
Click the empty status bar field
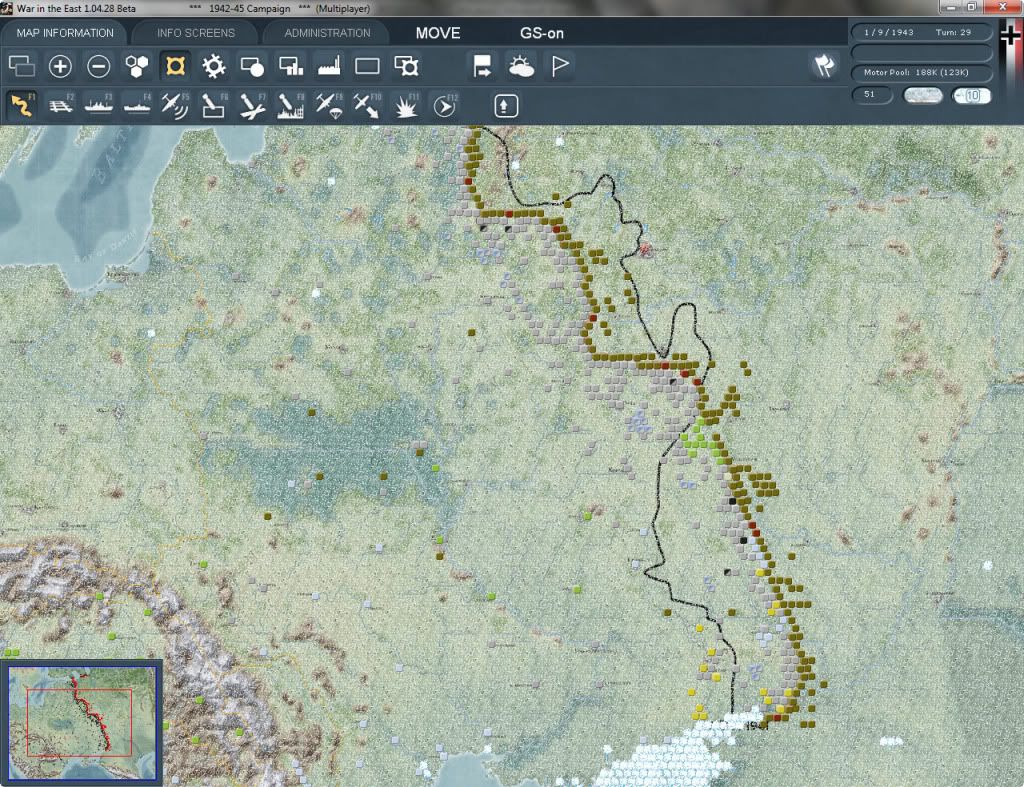[x=921, y=52]
